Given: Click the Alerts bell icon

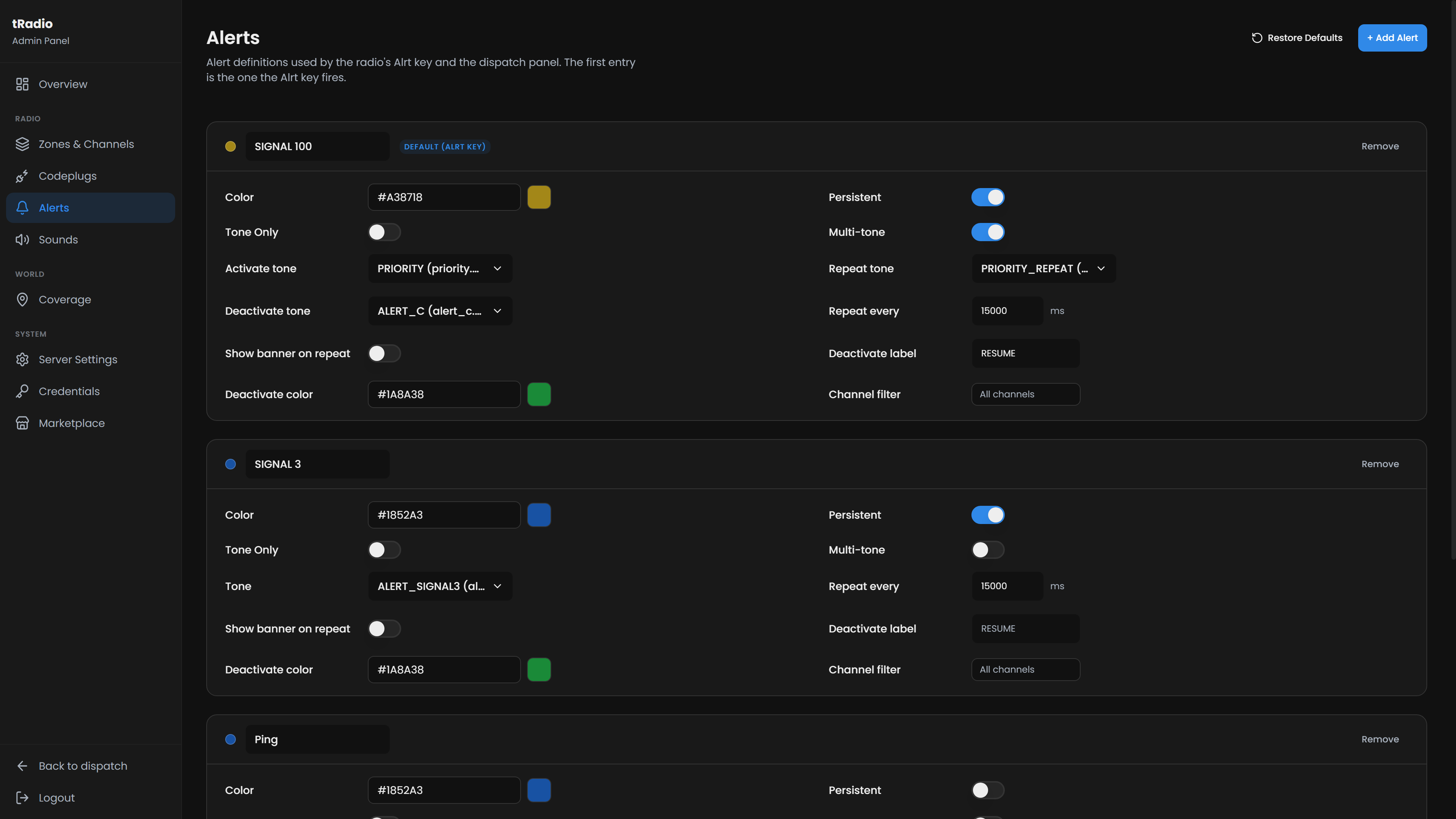Looking at the screenshot, I should point(22,207).
